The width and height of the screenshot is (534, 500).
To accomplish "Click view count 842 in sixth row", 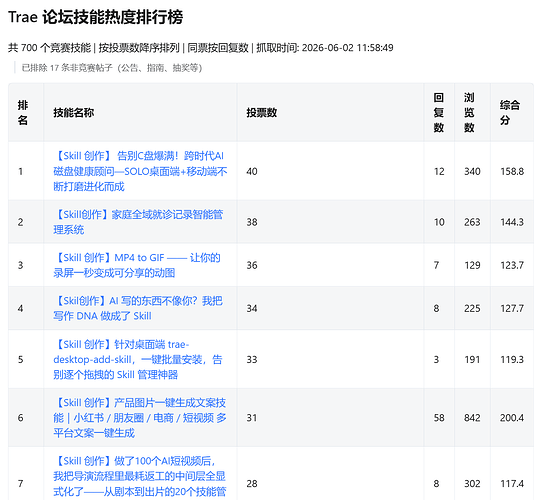I will tap(472, 418).
